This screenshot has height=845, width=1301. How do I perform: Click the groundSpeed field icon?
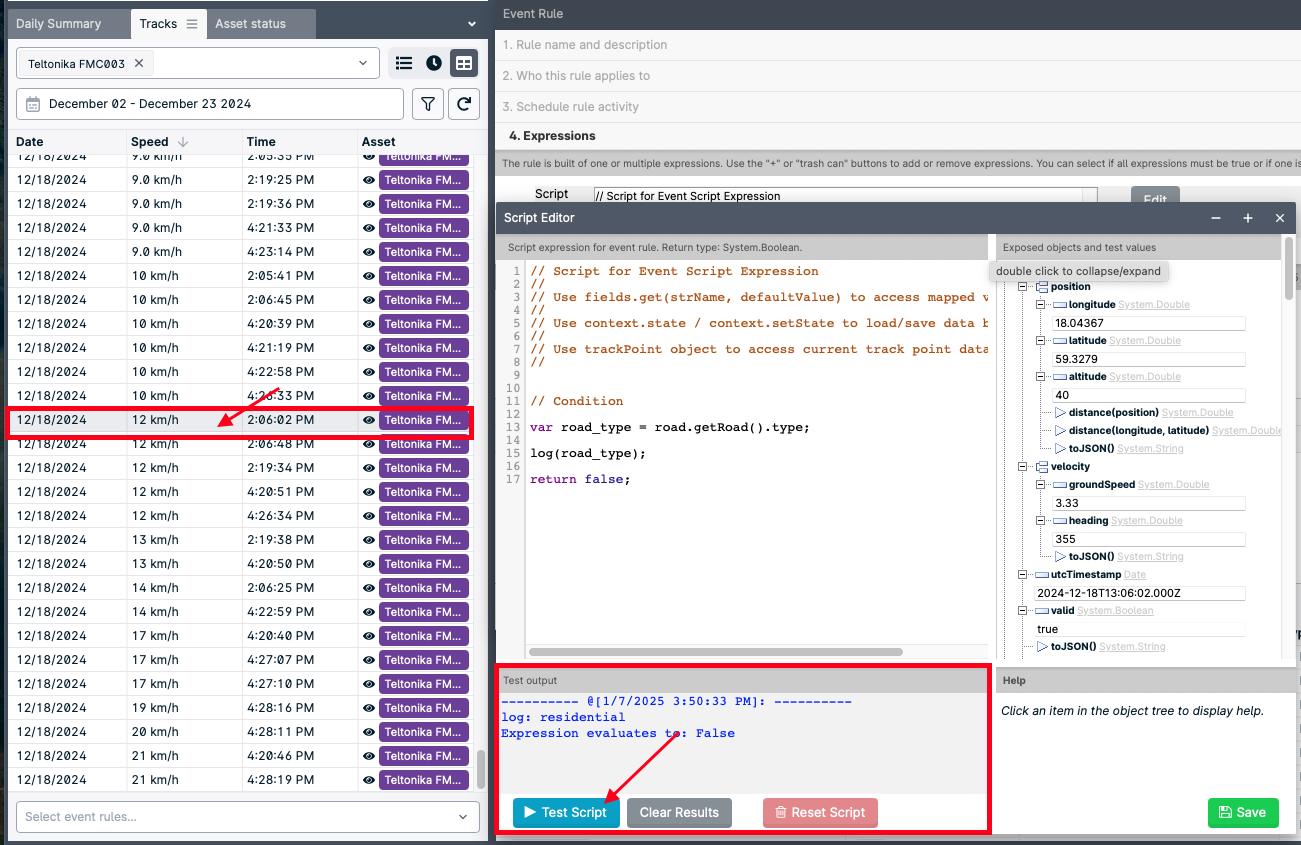click(x=1060, y=485)
